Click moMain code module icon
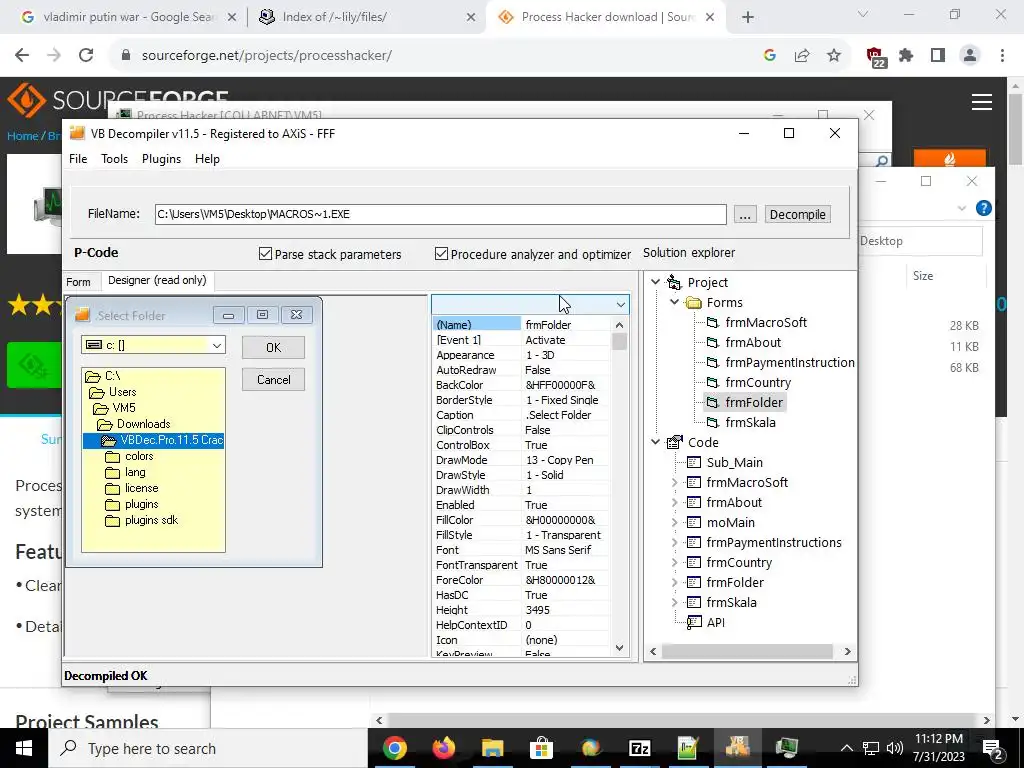The height and width of the screenshot is (768, 1024). pos(694,522)
